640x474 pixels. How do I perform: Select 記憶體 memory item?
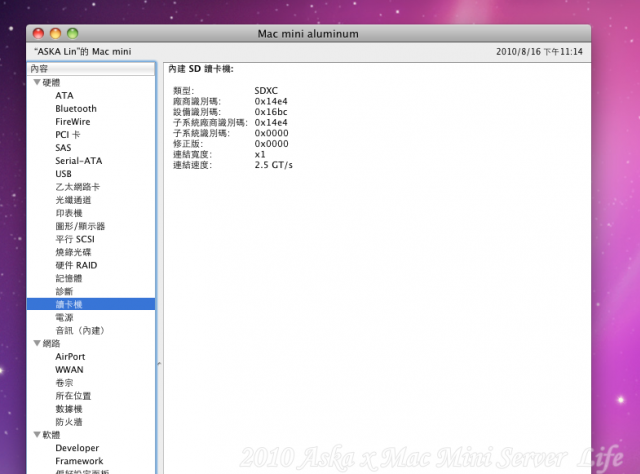coord(69,278)
